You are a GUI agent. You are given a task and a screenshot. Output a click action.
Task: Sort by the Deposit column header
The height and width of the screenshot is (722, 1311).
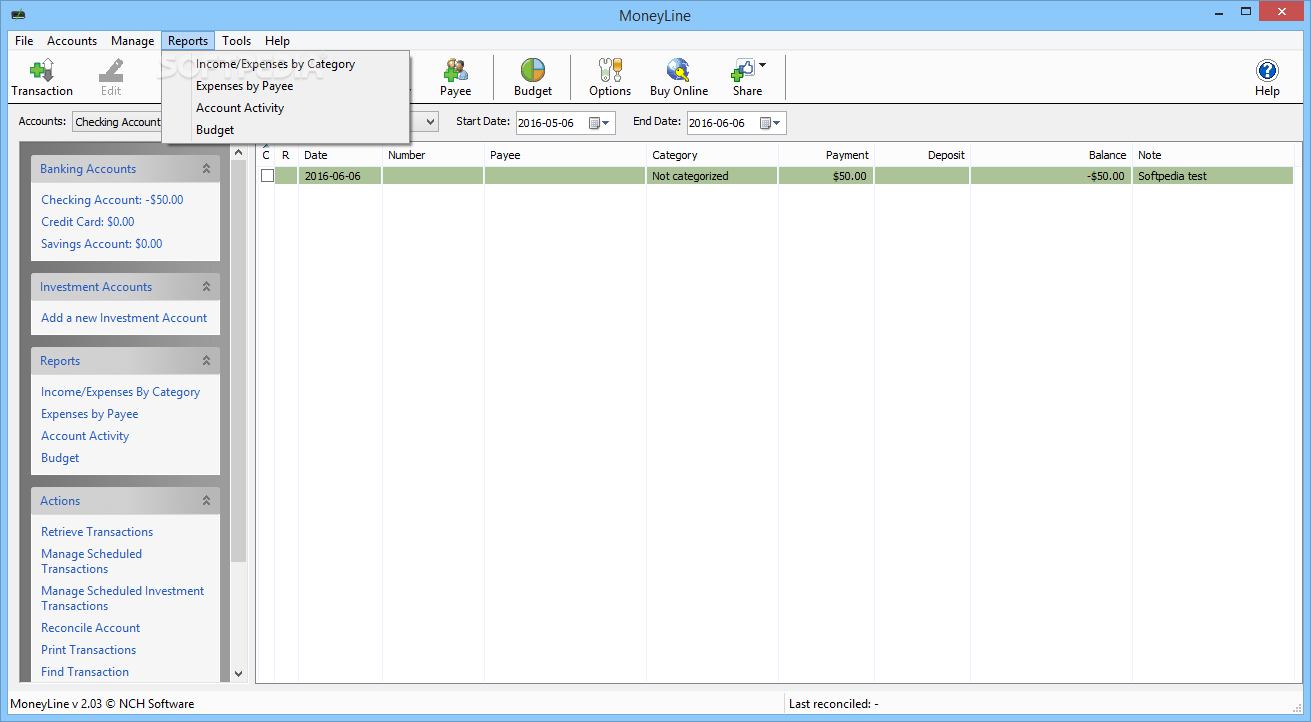922,155
